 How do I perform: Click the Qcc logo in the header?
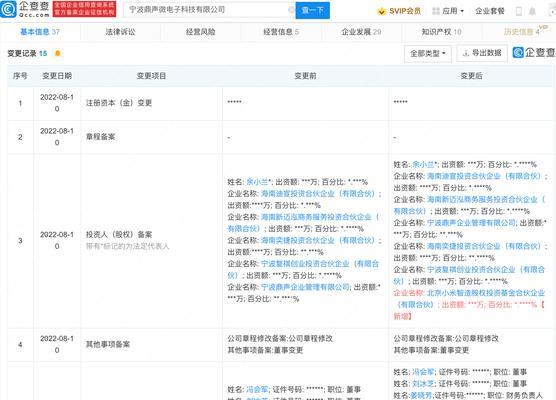coord(25,9)
